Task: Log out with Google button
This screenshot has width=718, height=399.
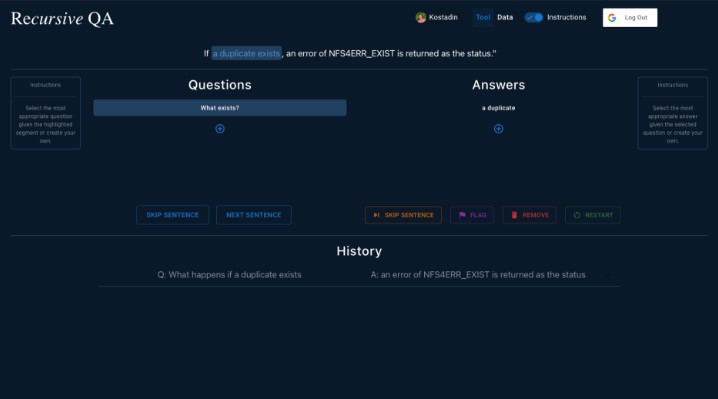Action: (630, 17)
